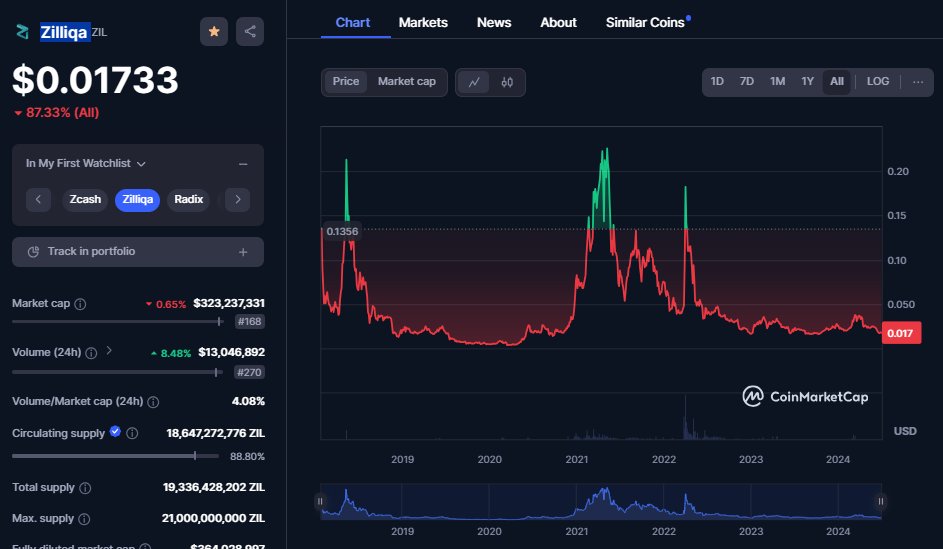Click the 19,336,428,202 ZIL total supply
The image size is (943, 549).
coord(213,487)
